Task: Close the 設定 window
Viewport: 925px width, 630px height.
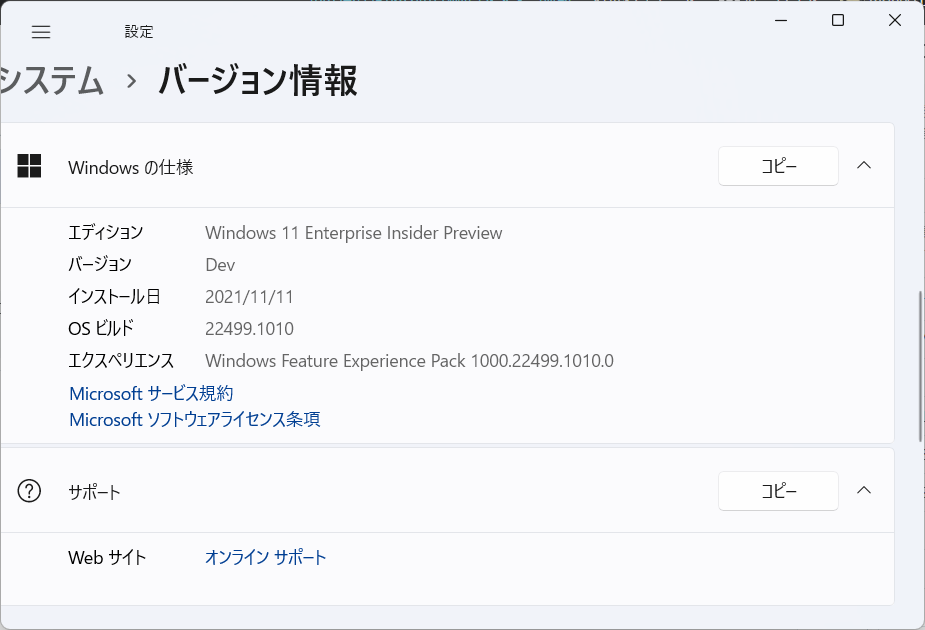Action: [894, 21]
